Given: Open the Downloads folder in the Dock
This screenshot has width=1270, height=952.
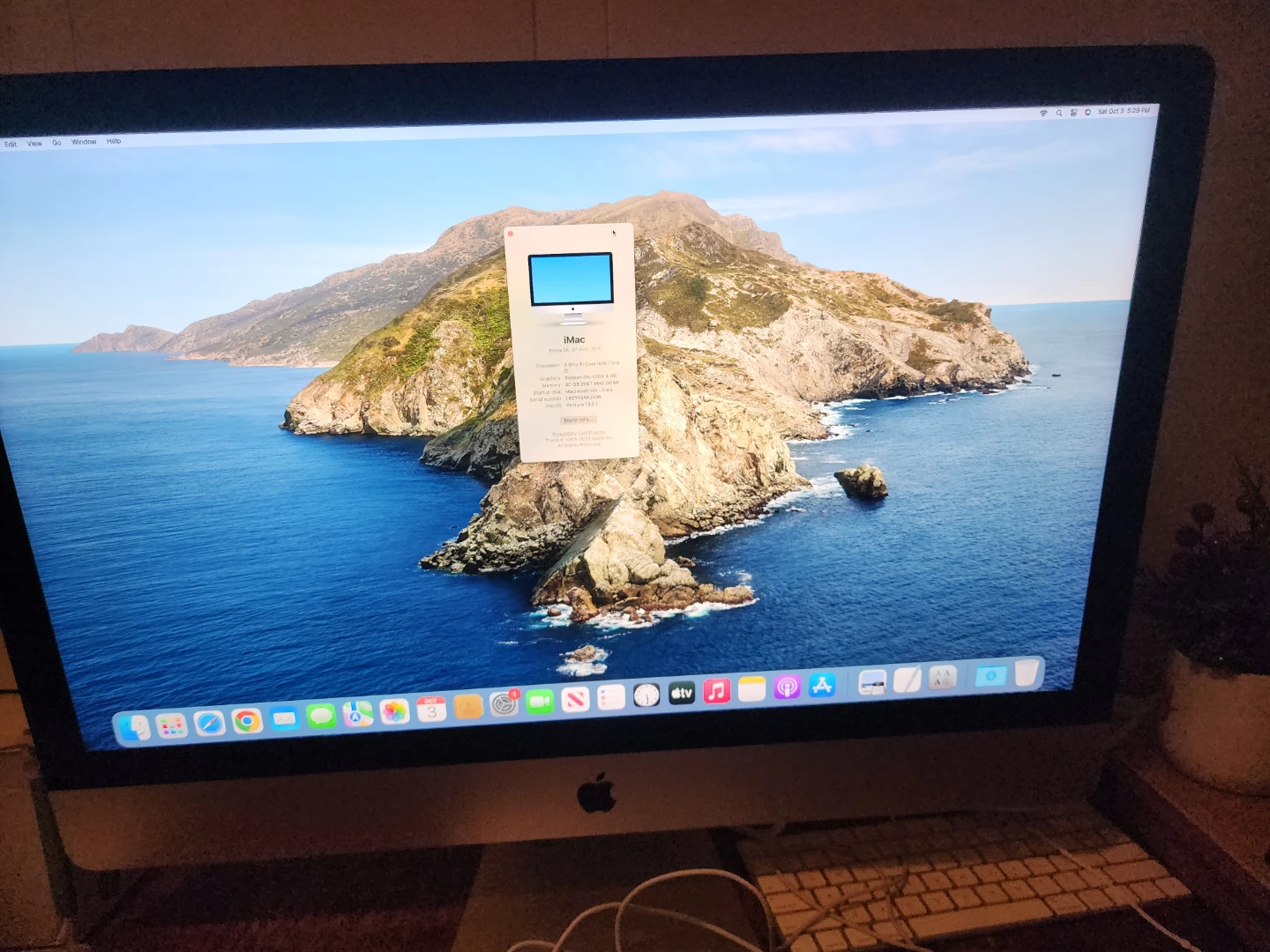Looking at the screenshot, I should tap(991, 675).
